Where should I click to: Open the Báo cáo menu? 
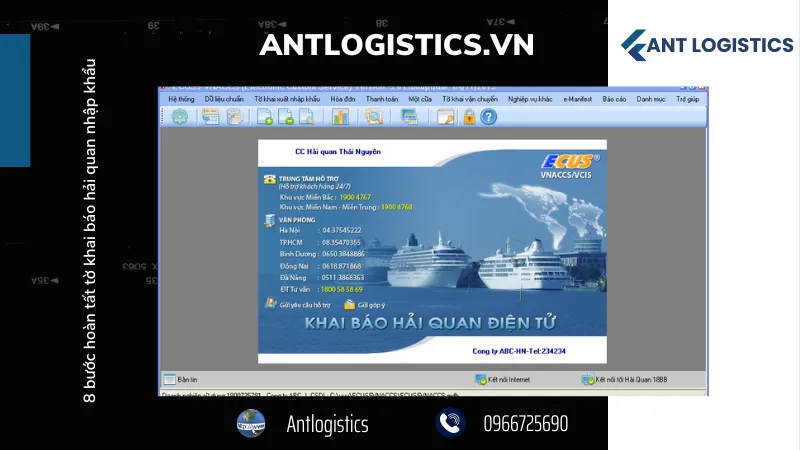614,99
